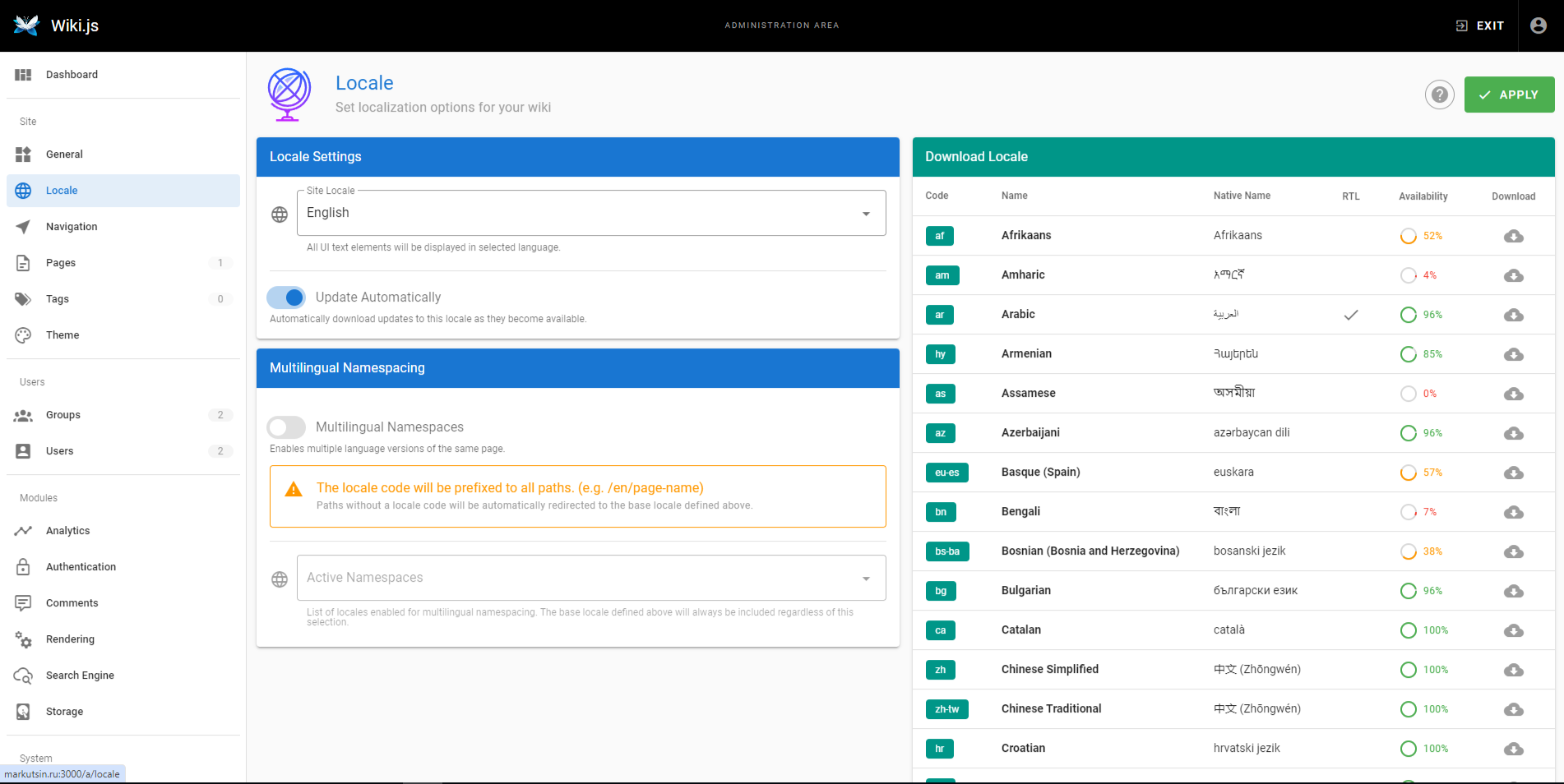1564x784 pixels.
Task: Open Rendering module
Action: coord(123,639)
